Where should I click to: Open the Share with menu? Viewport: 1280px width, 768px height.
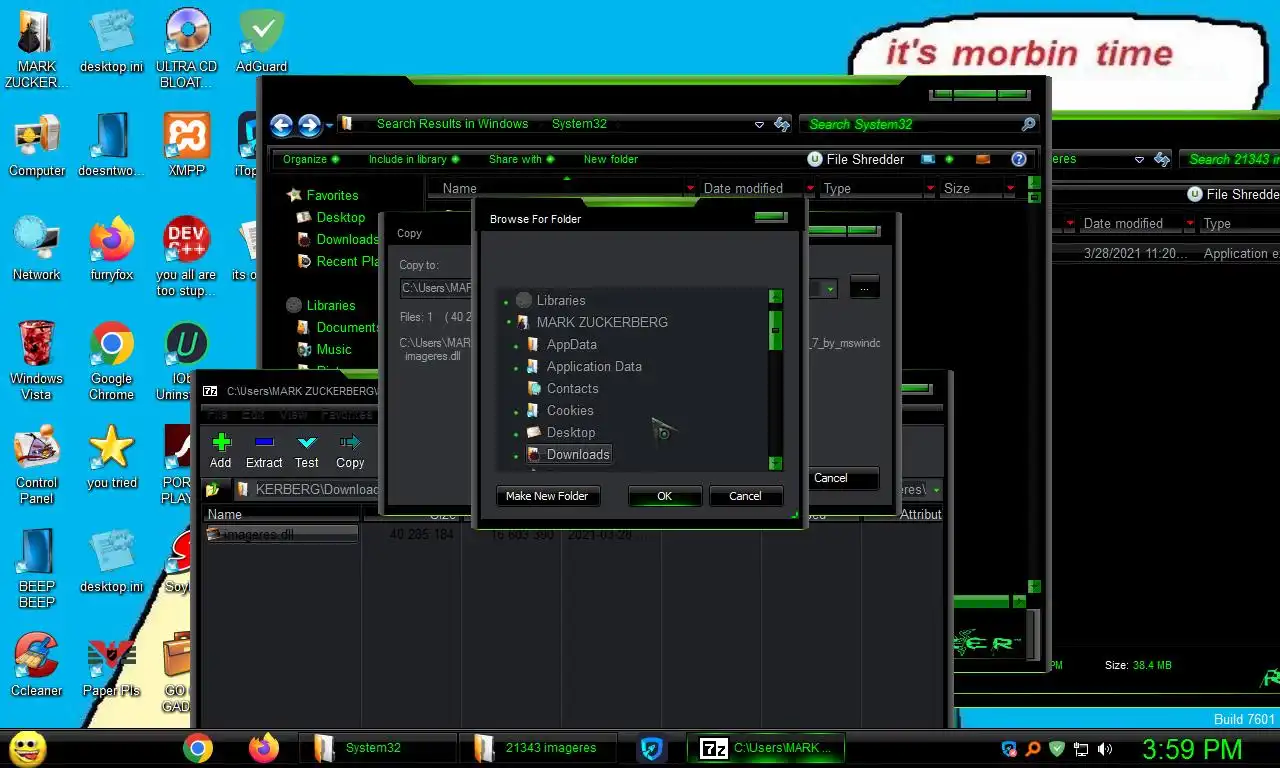pos(521,159)
